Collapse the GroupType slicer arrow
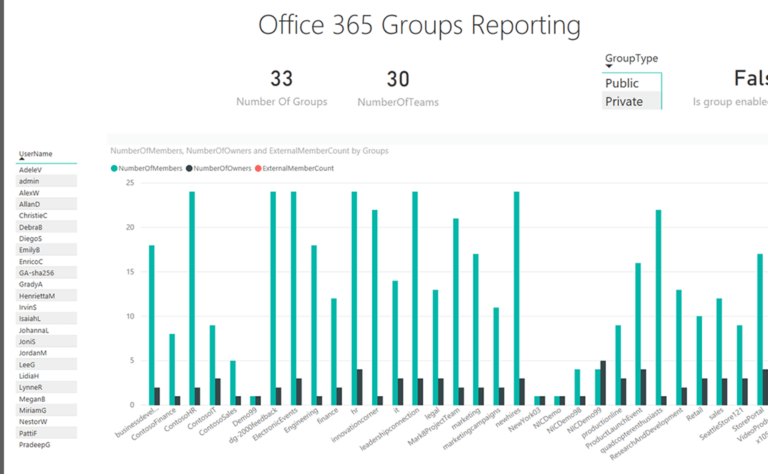This screenshot has width=768, height=474. [x=609, y=66]
